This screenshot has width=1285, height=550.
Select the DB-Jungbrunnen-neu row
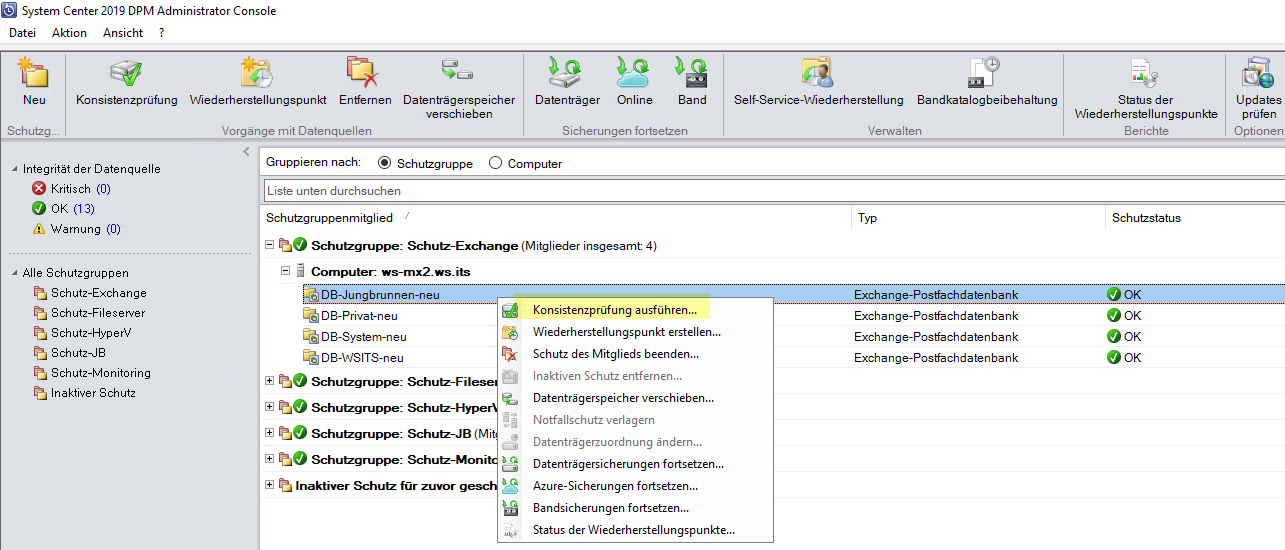[772, 295]
